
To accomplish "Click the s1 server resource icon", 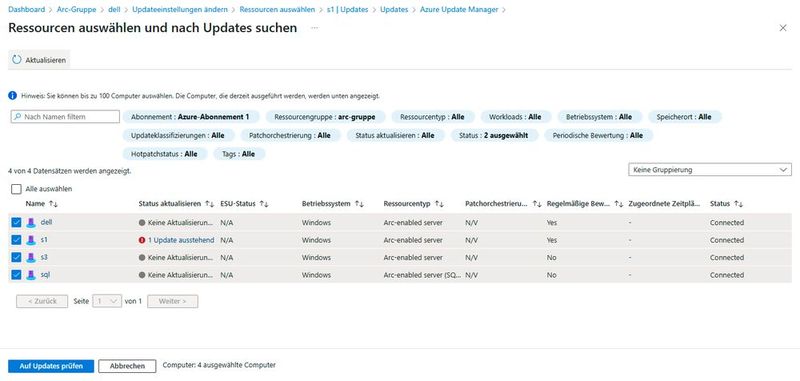I will pos(31,240).
